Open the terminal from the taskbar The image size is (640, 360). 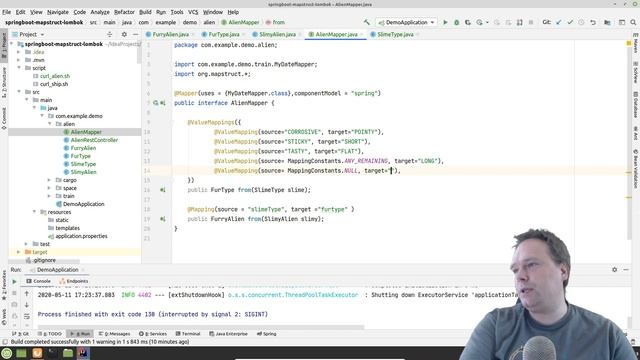tap(53, 353)
